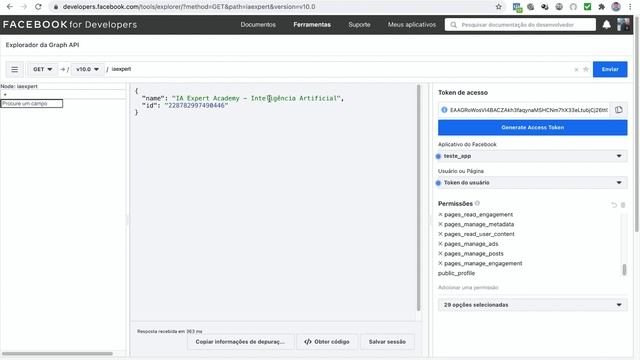Click the Explorador da Graph API heading
The width and height of the screenshot is (640, 360).
click(42, 45)
